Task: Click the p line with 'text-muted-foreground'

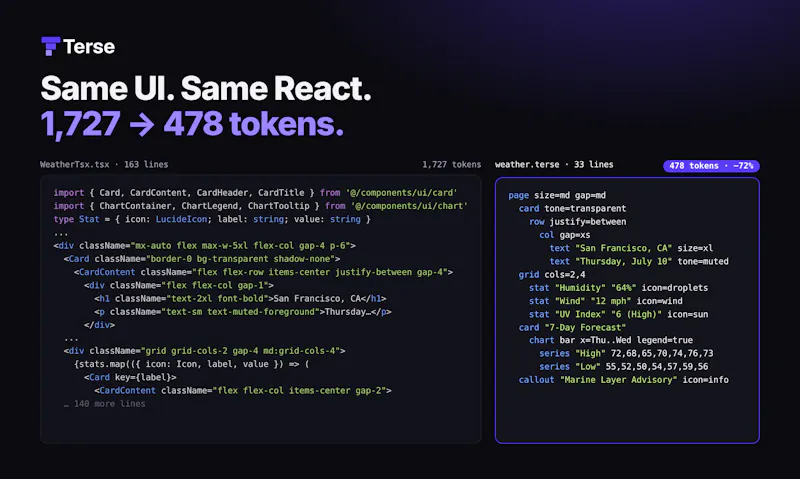Action: [x=243, y=312]
